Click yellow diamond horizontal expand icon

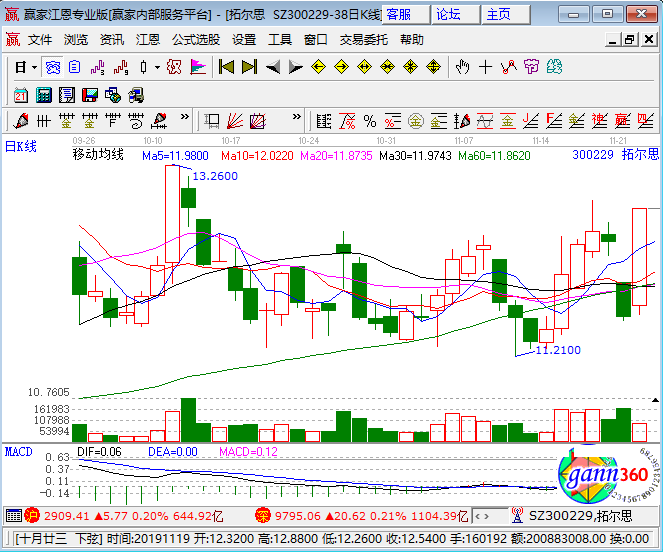pyautogui.click(x=364, y=67)
